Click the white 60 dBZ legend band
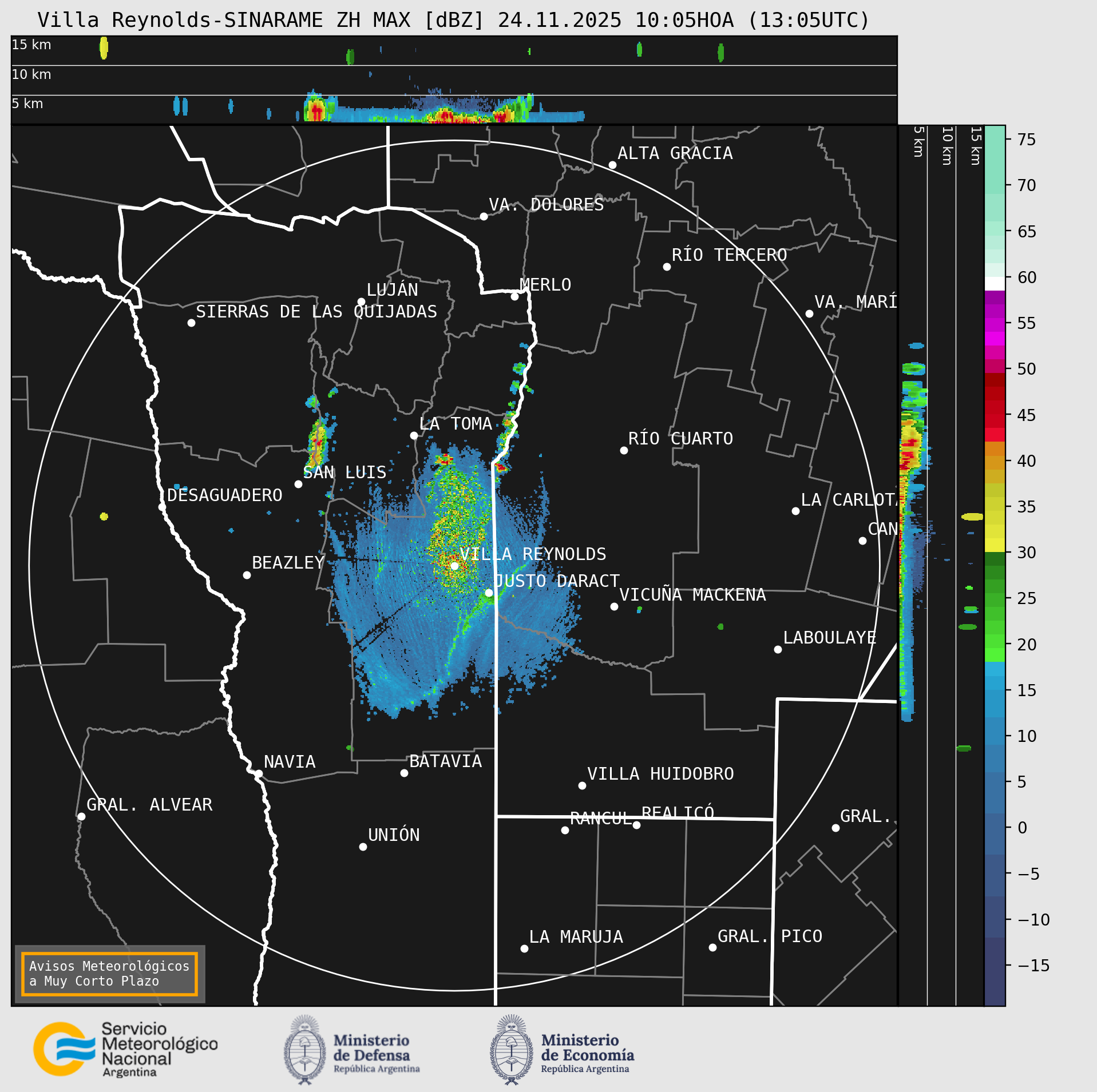 [x=995, y=284]
